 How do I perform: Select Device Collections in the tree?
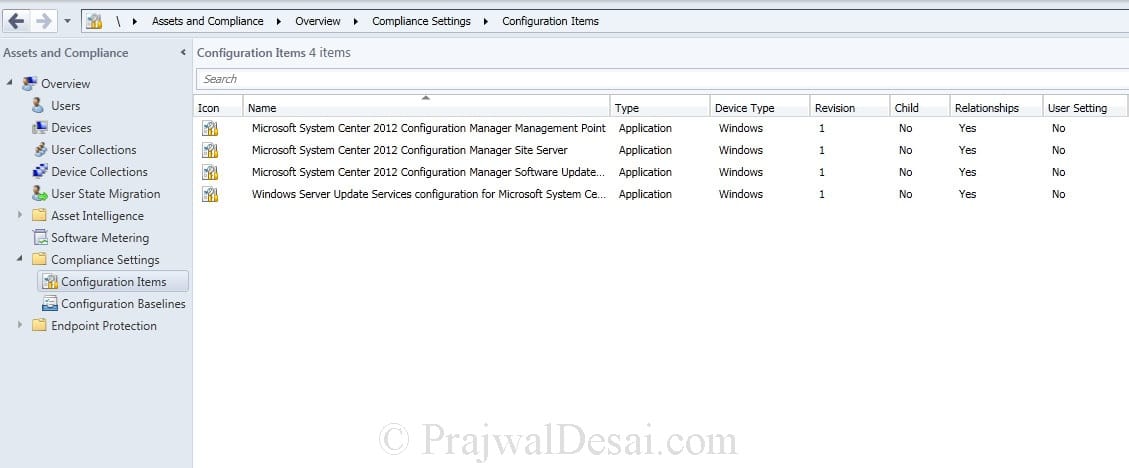point(99,171)
